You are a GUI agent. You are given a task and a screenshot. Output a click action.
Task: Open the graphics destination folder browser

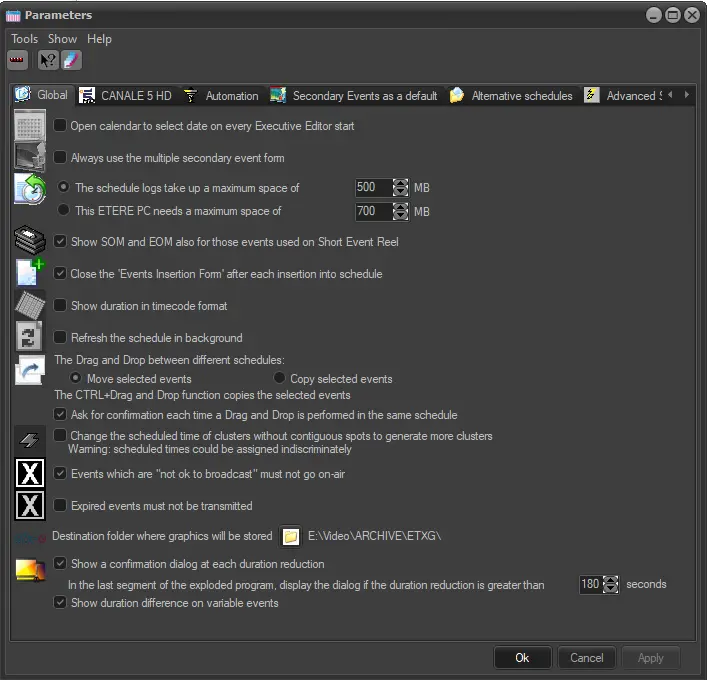point(291,537)
